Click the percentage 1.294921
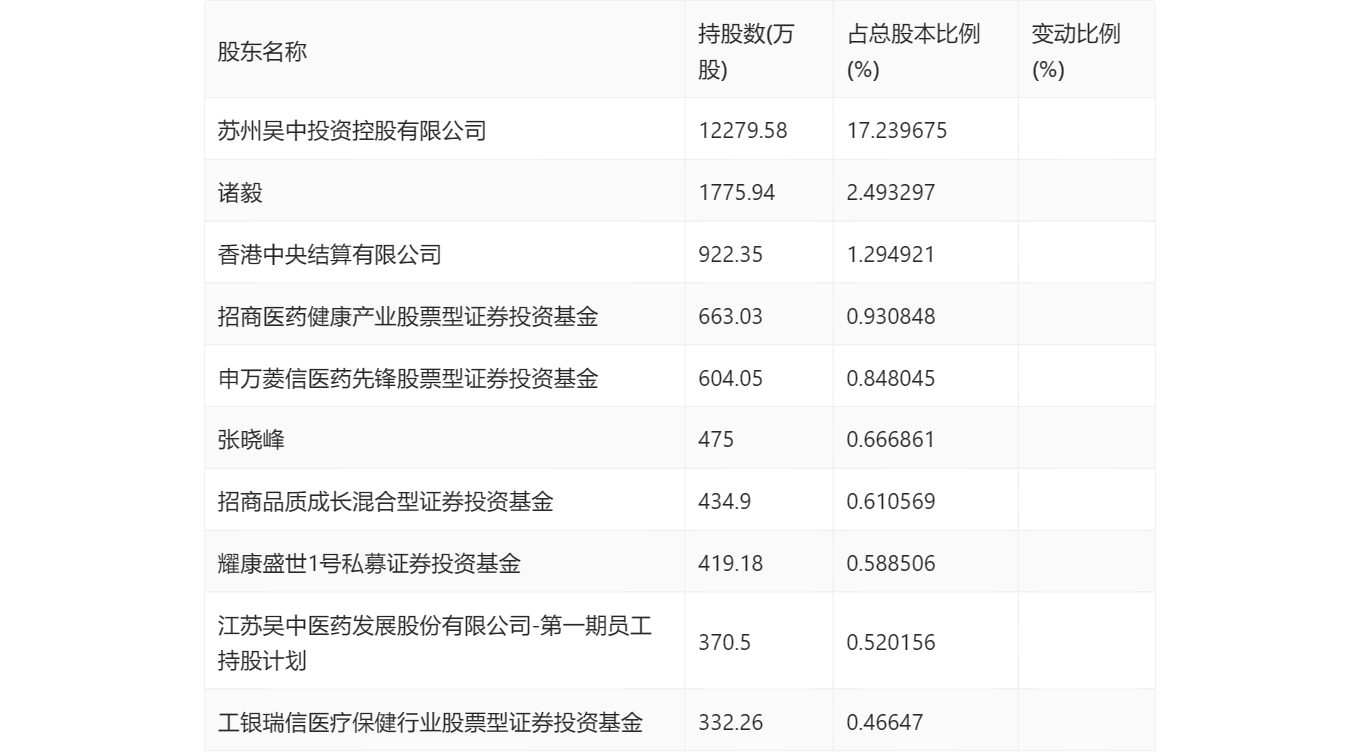 tap(891, 254)
